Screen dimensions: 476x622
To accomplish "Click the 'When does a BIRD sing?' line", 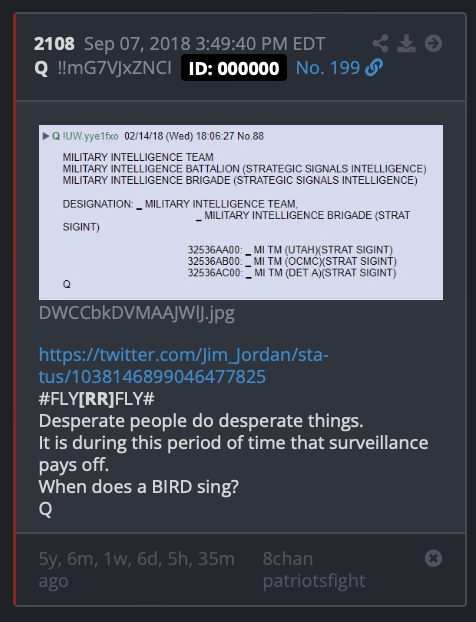I will click(x=138, y=487).
